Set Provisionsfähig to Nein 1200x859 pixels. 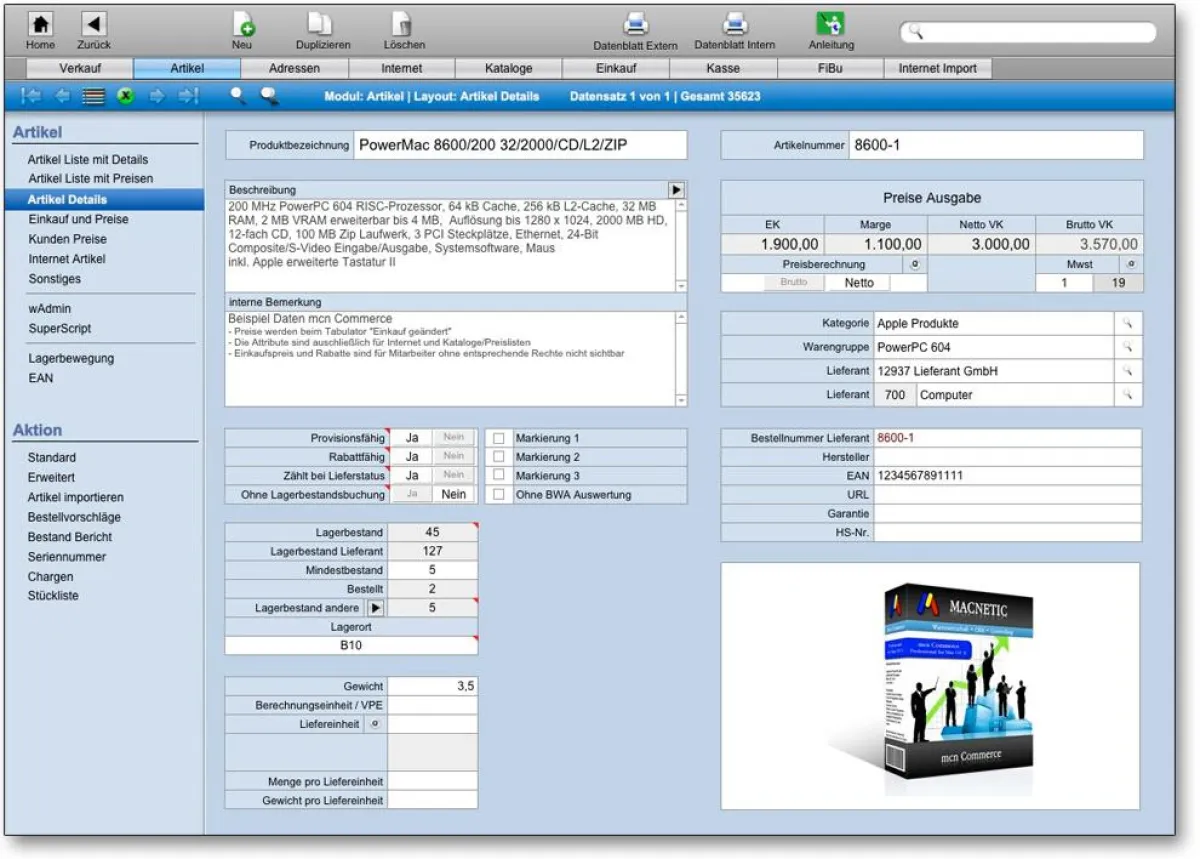pos(454,438)
